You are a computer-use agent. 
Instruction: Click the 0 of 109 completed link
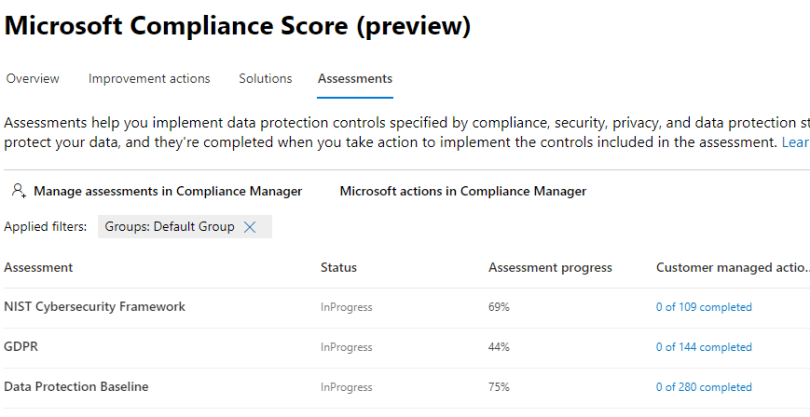(x=704, y=307)
